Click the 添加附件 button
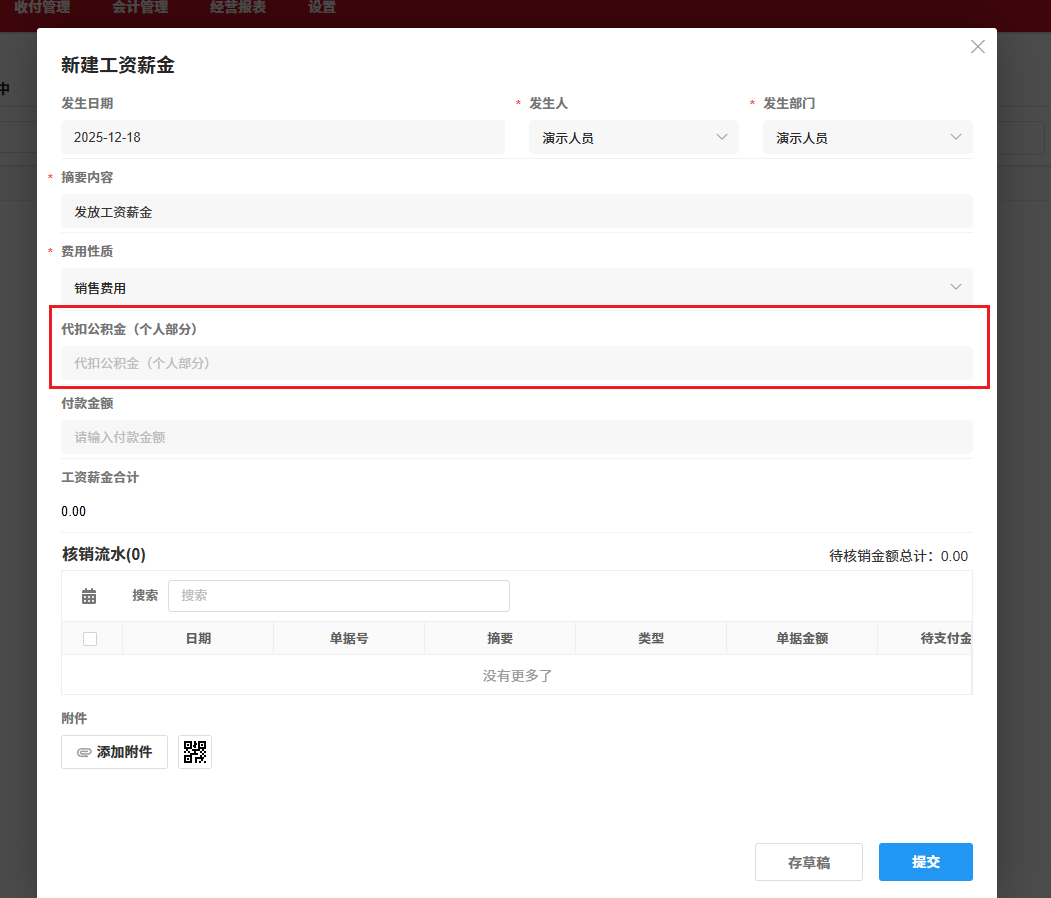Image resolution: width=1051 pixels, height=898 pixels. (114, 751)
